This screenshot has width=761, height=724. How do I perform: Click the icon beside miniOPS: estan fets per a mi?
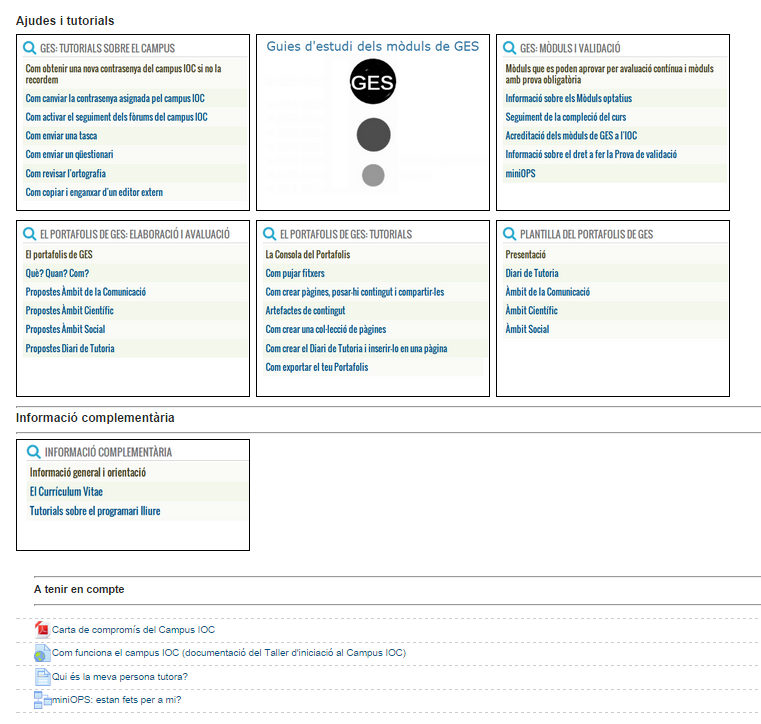[42, 700]
